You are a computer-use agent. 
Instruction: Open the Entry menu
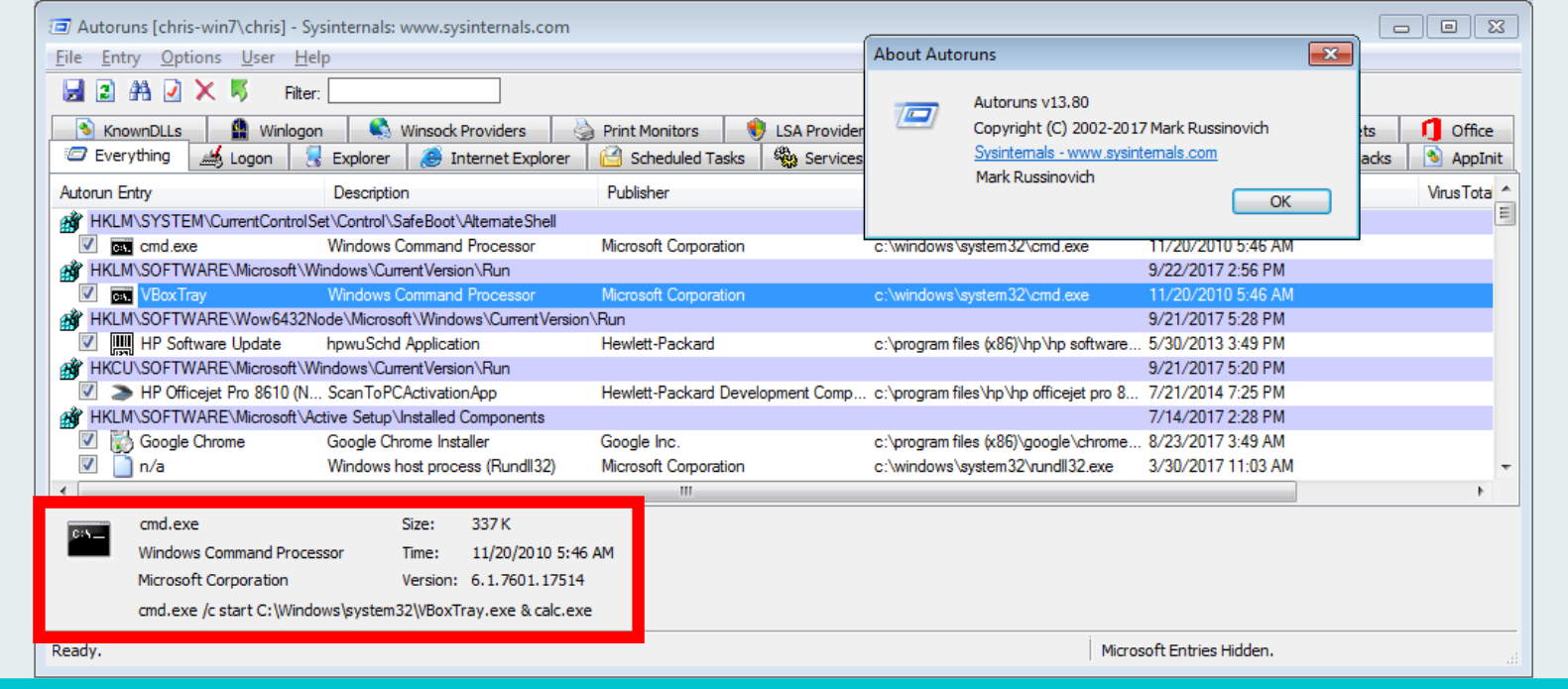point(121,57)
